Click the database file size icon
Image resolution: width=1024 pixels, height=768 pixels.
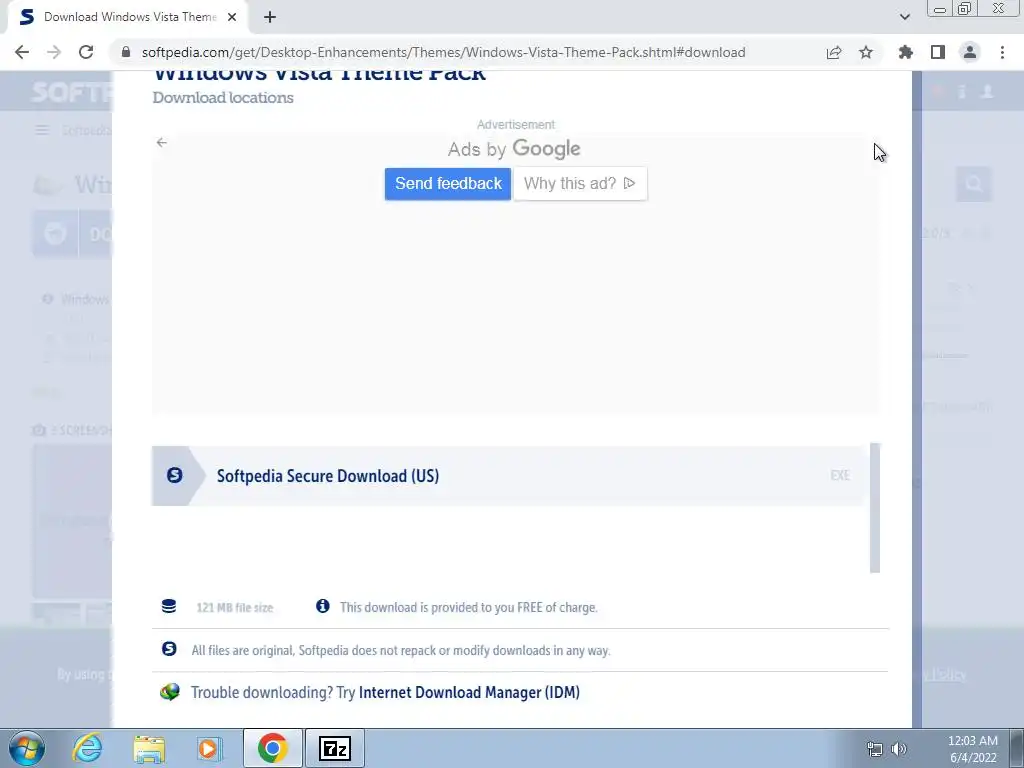click(168, 607)
